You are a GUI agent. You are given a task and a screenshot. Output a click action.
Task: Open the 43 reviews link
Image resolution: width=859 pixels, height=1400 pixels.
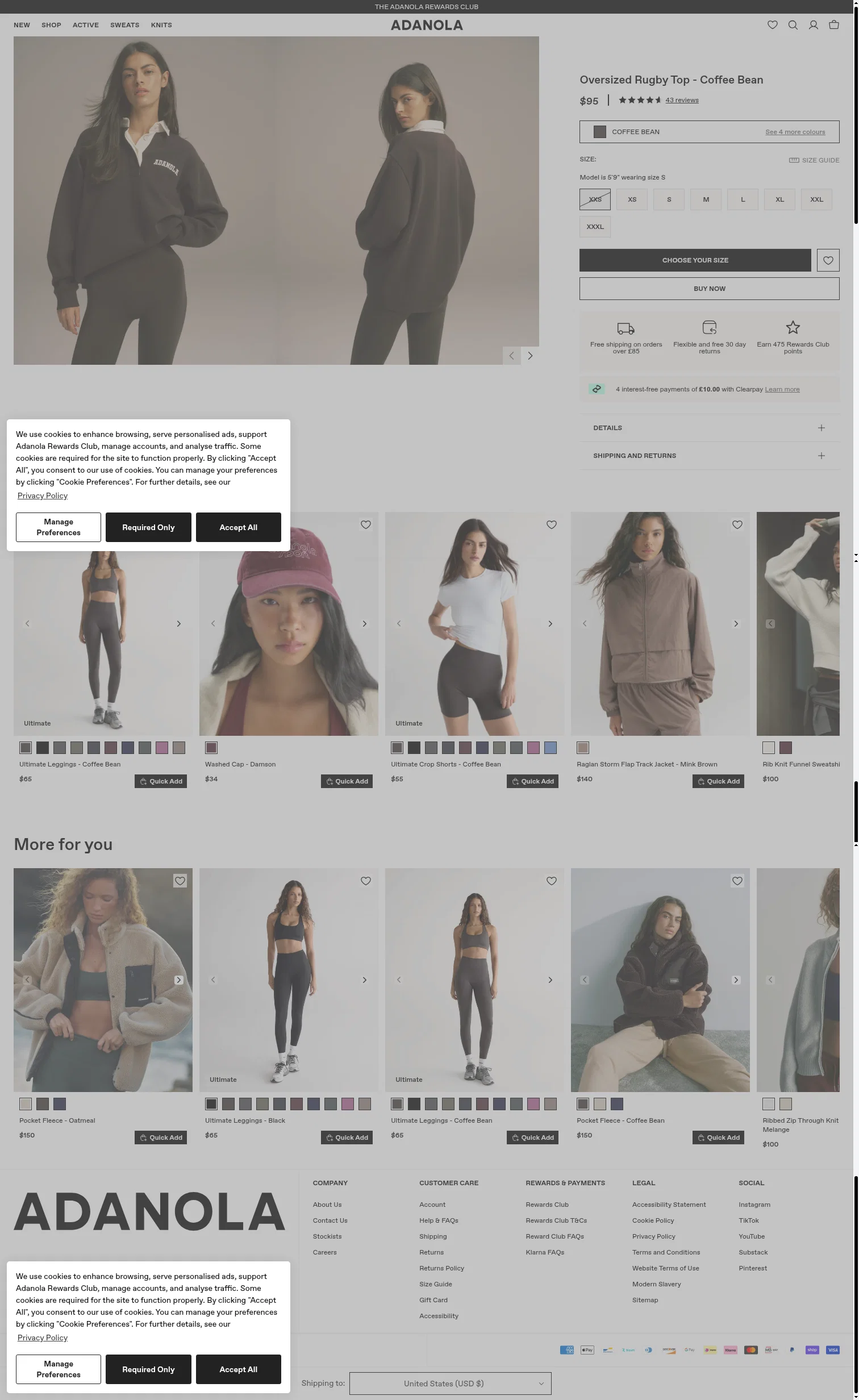(682, 100)
